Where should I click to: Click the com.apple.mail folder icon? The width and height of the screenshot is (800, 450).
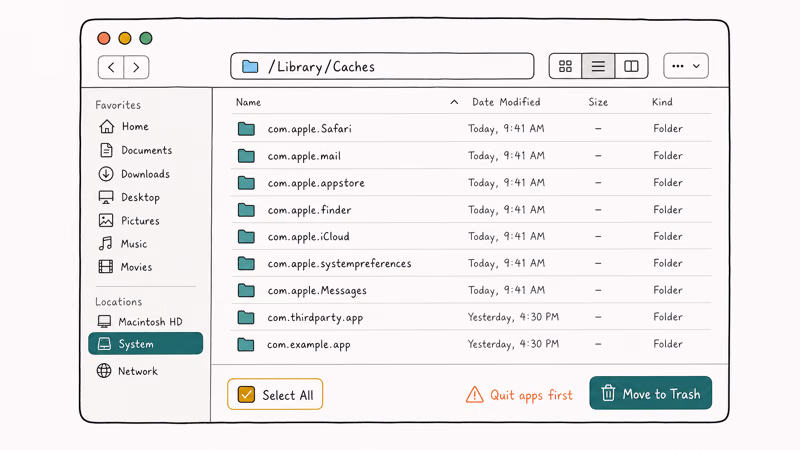[246, 156]
